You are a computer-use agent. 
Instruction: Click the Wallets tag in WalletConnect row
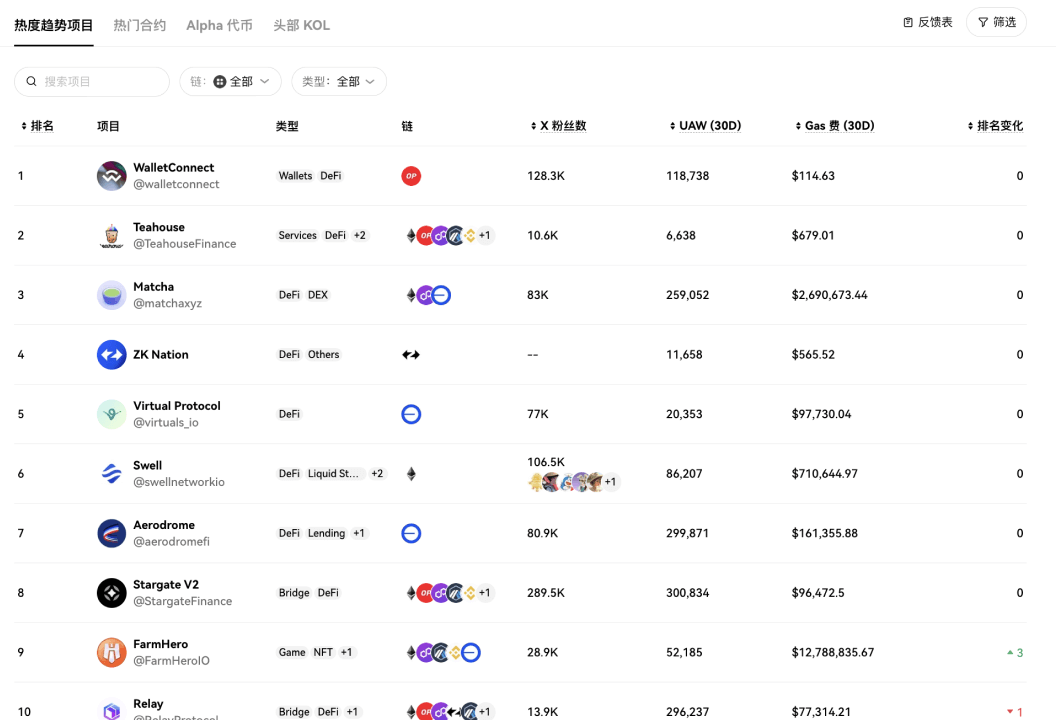click(296, 176)
